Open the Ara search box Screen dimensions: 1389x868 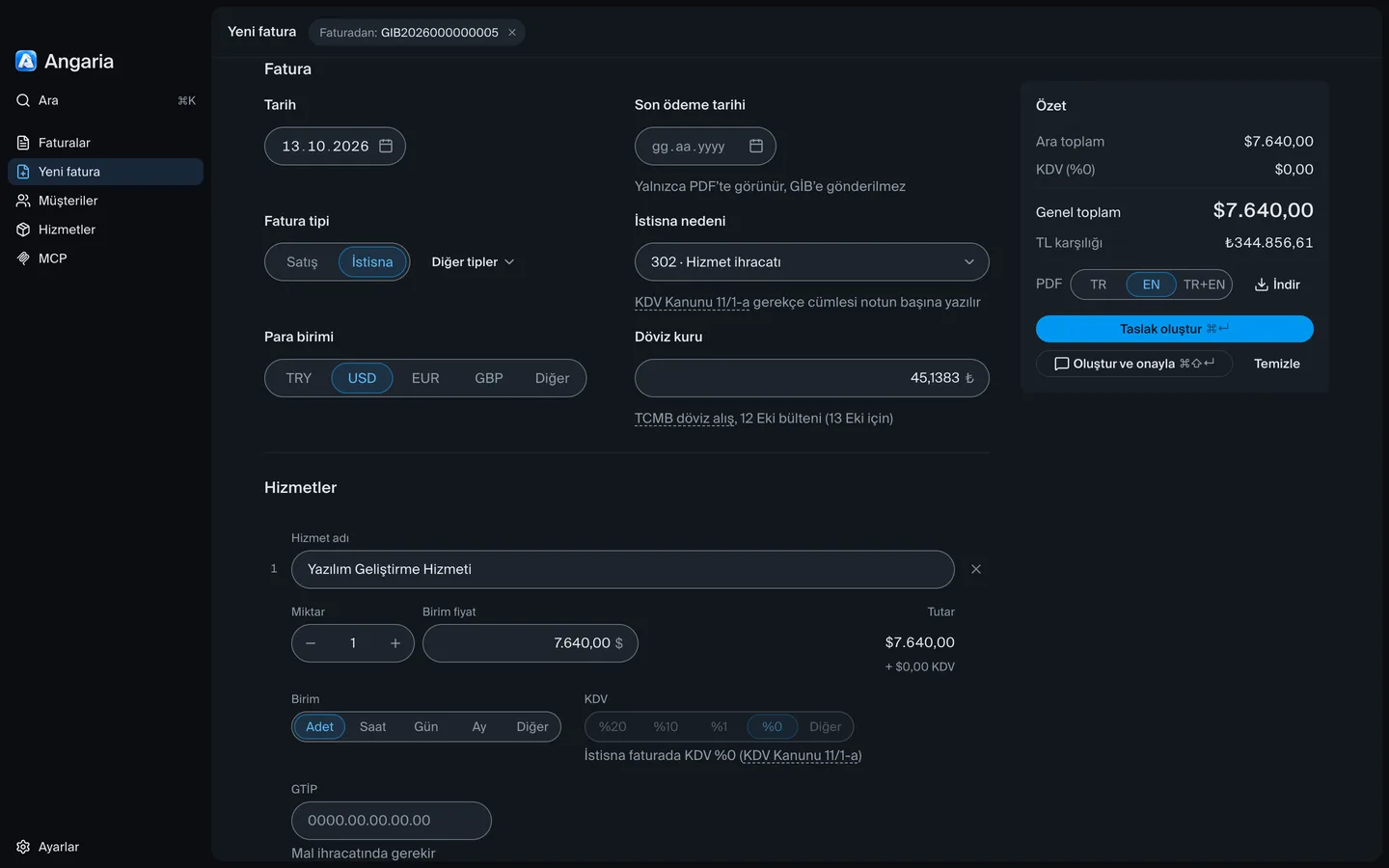[105, 100]
